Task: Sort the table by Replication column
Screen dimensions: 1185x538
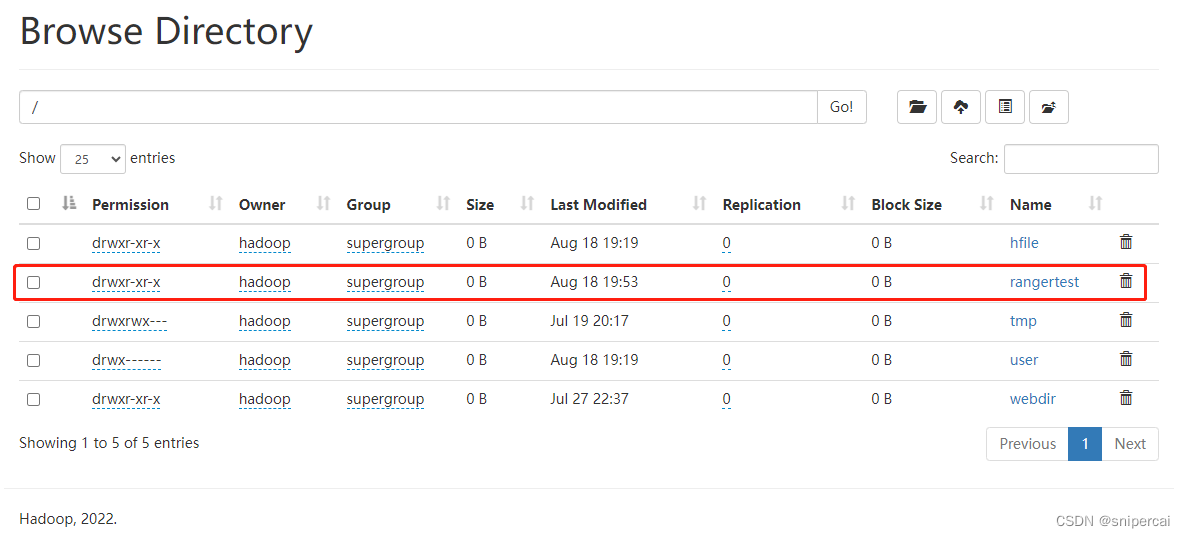Action: click(x=849, y=203)
